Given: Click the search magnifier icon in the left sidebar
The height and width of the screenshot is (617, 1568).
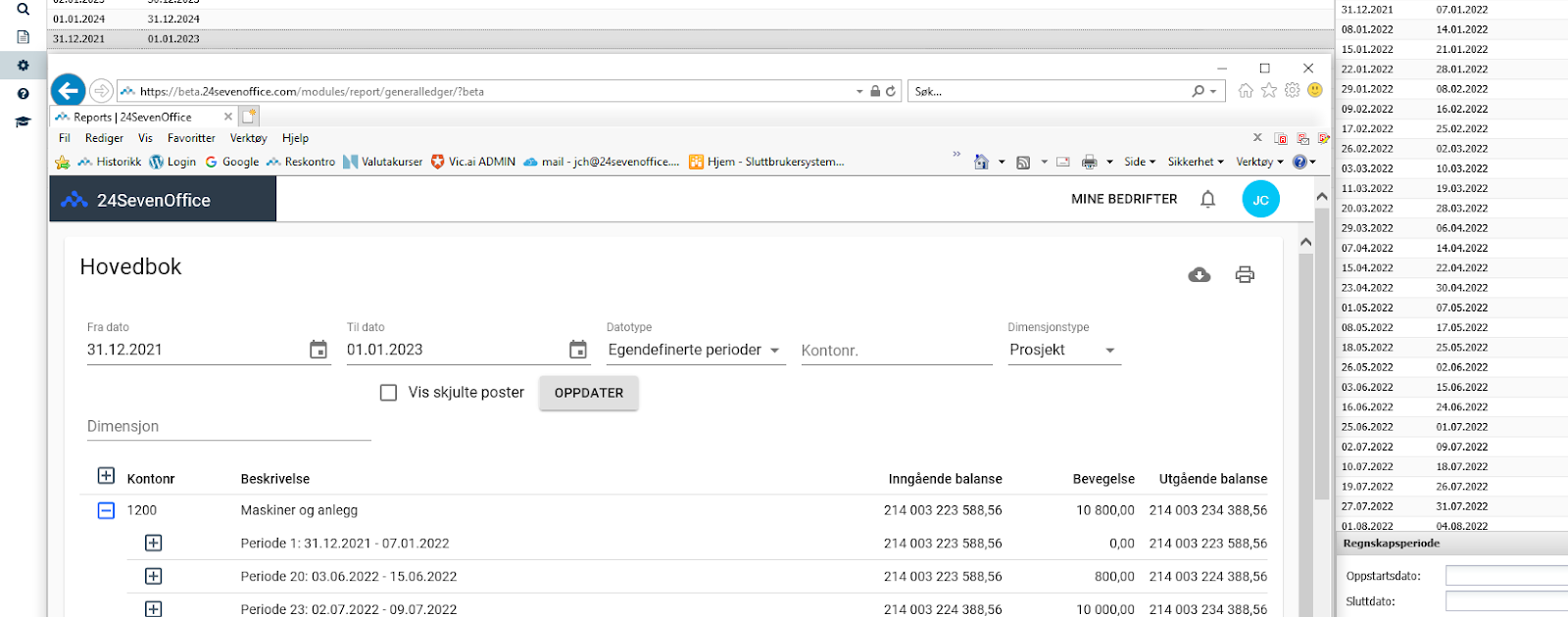Looking at the screenshot, I should pyautogui.click(x=24, y=9).
